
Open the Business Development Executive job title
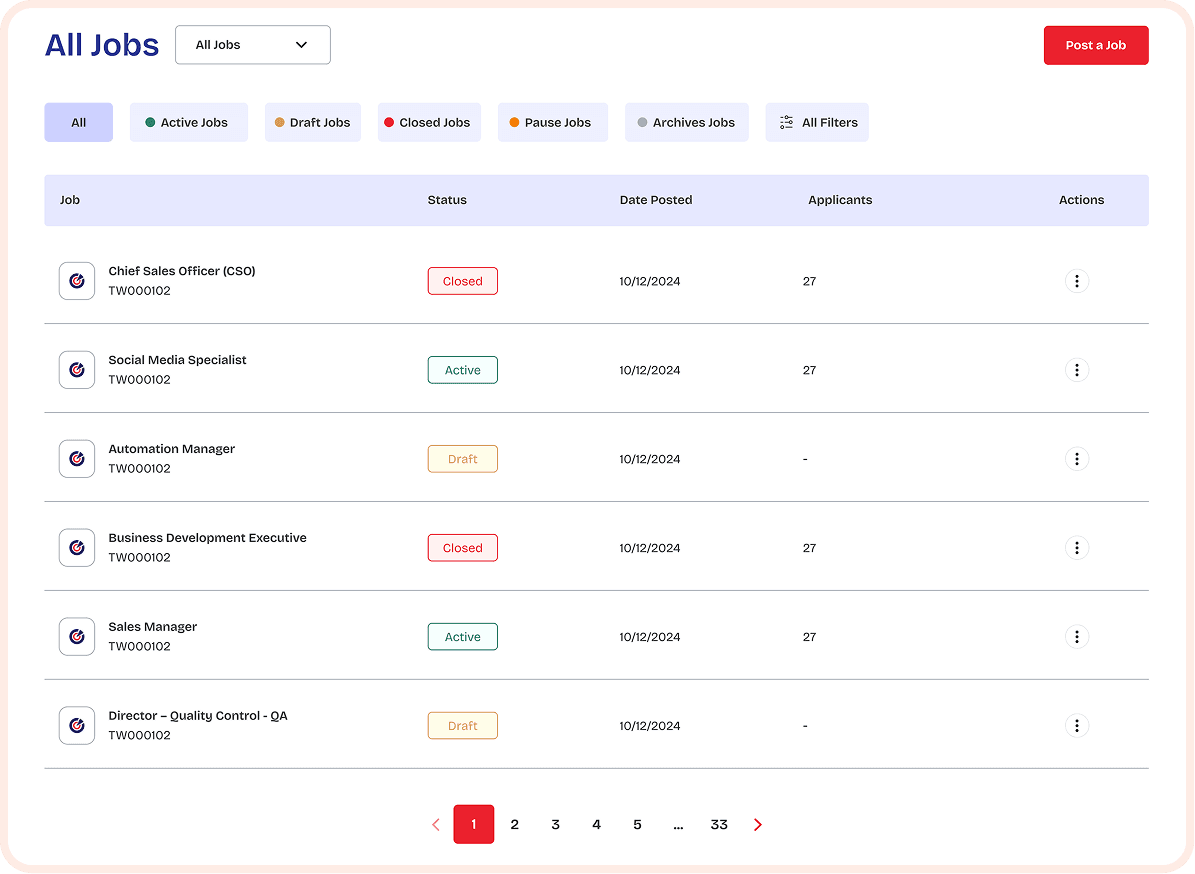[x=207, y=538]
